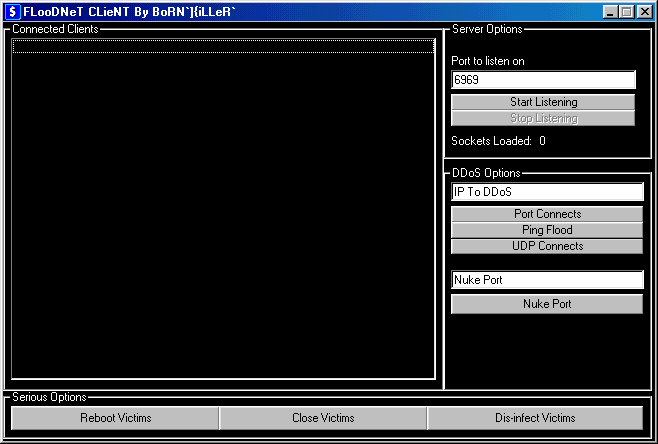This screenshot has width=658, height=444.
Task: Click the Sockets Loaded counter label
Action: tap(498, 141)
